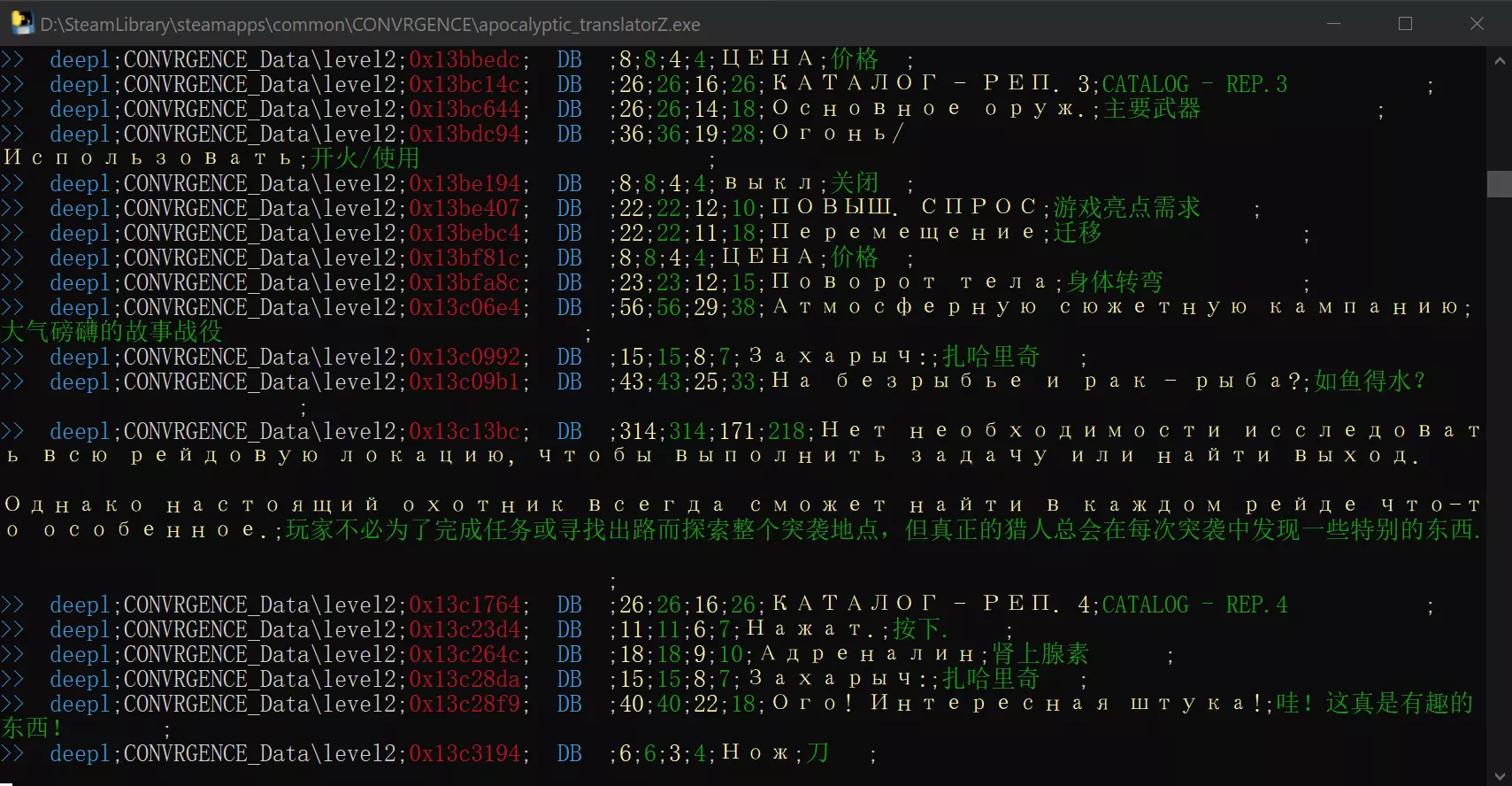
Task: Select the address 0x13c264c
Action: click(464, 654)
